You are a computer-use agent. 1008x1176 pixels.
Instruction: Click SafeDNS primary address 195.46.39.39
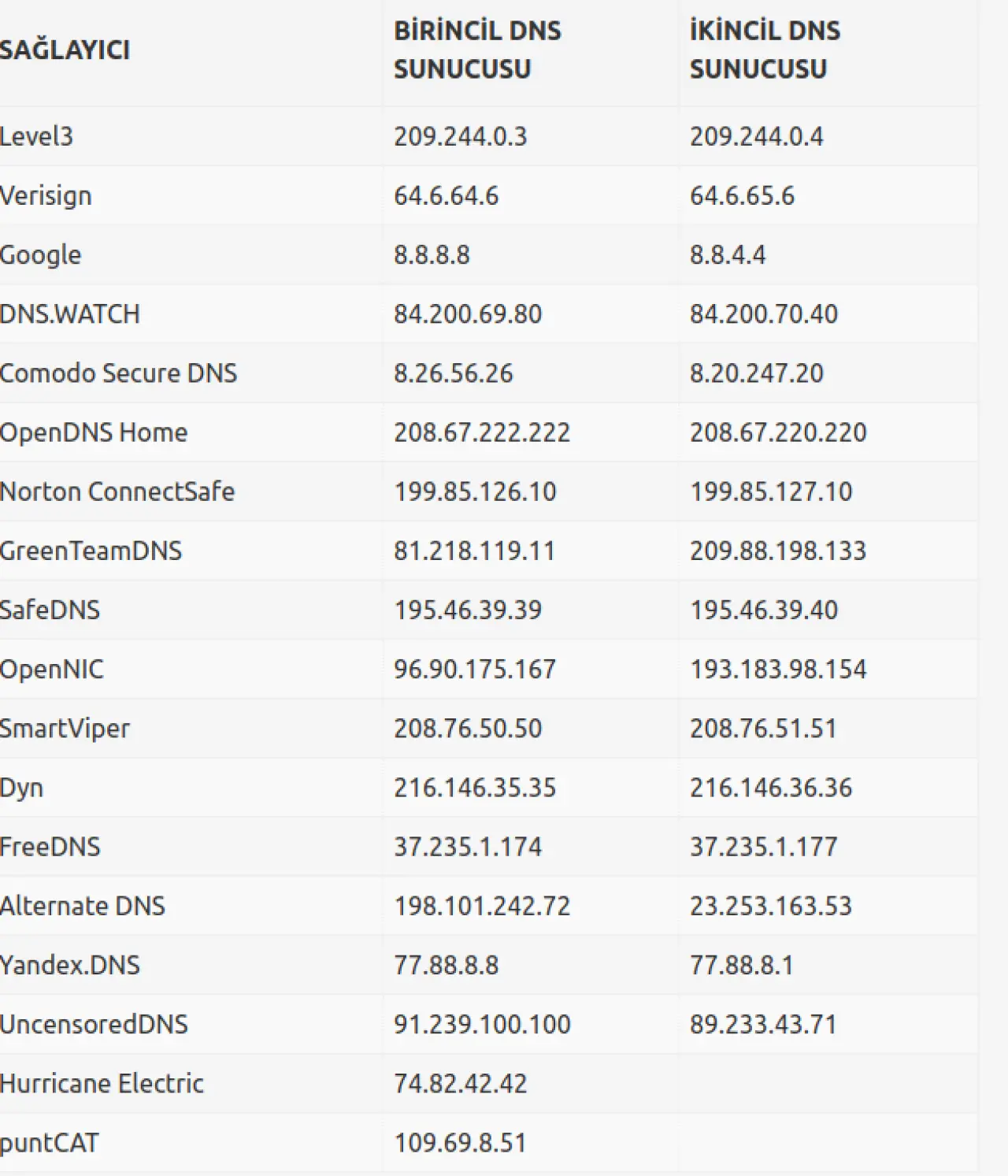tap(468, 610)
